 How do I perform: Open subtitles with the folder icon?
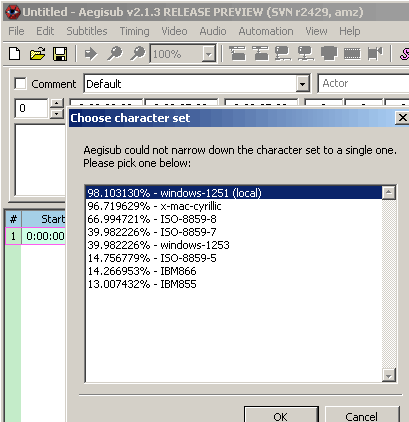click(x=37, y=54)
